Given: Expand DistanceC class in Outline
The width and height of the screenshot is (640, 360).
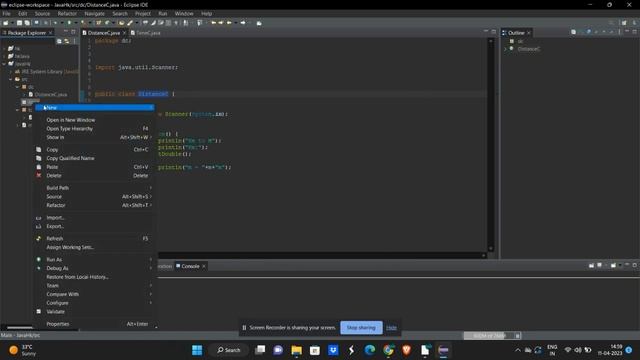Looking at the screenshot, I should click(505, 49).
